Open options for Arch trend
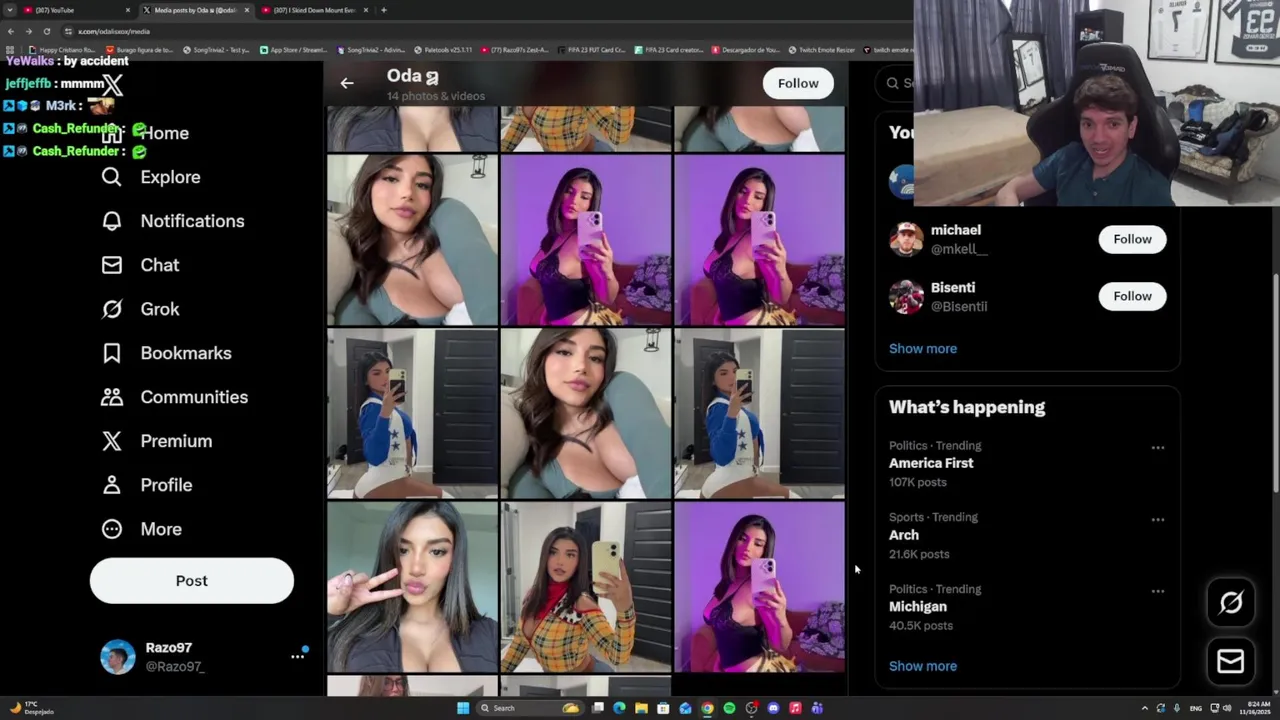 (x=1158, y=519)
